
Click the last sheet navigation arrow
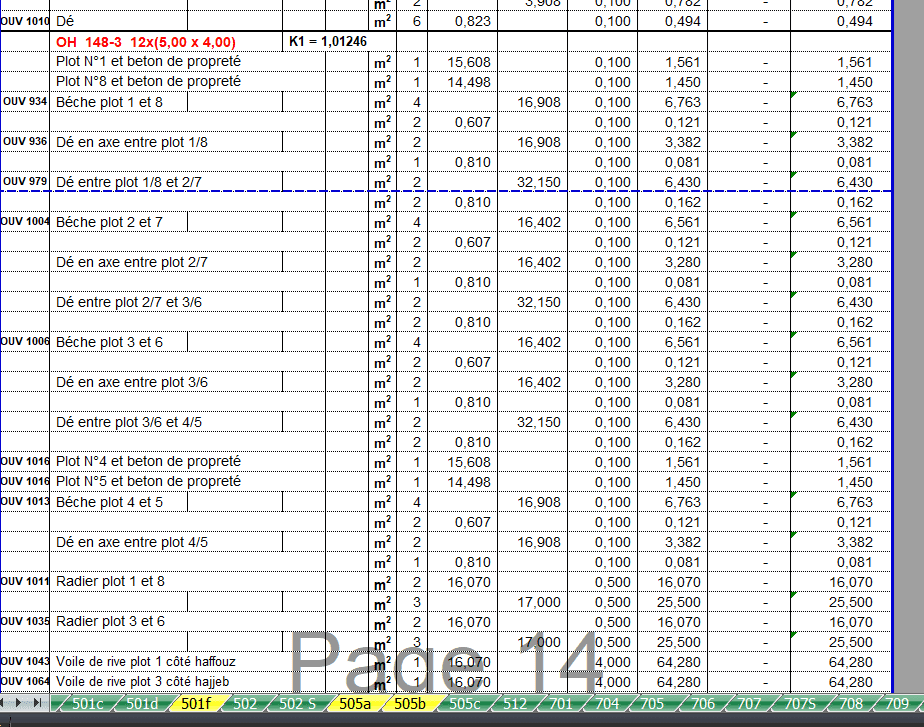point(39,704)
